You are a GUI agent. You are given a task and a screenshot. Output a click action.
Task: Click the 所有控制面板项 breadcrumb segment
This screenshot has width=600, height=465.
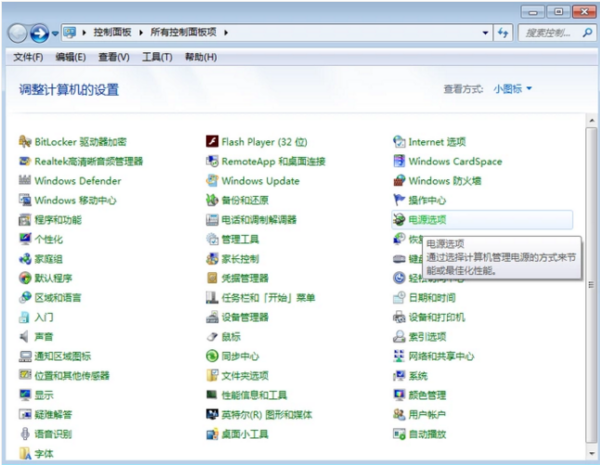pos(183,33)
